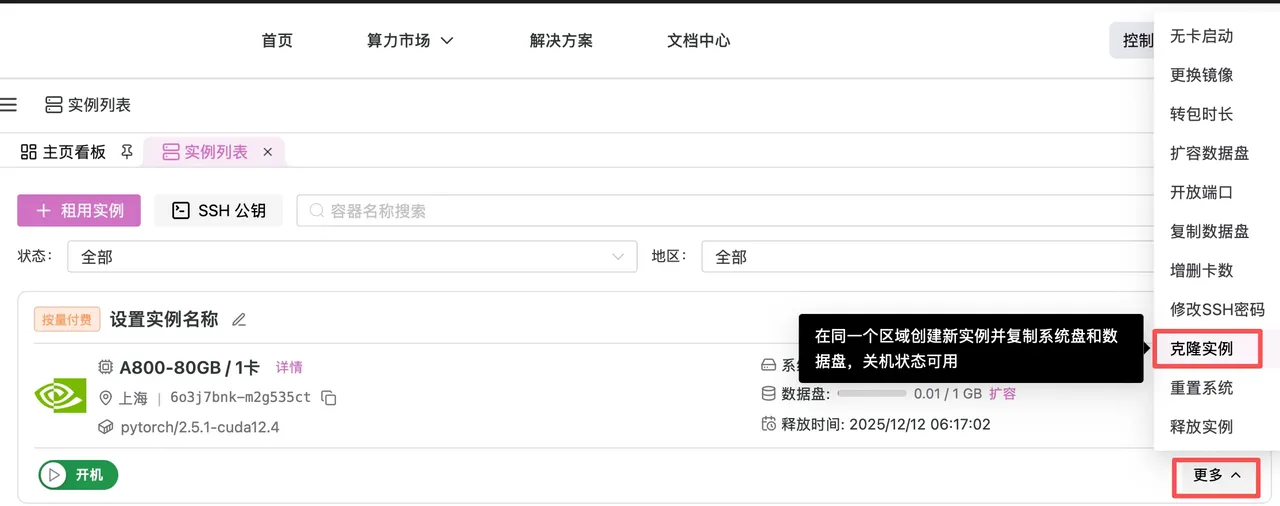Expand the 算力市场 navigation menu
Viewport: 1280px width, 506px height.
[x=410, y=41]
